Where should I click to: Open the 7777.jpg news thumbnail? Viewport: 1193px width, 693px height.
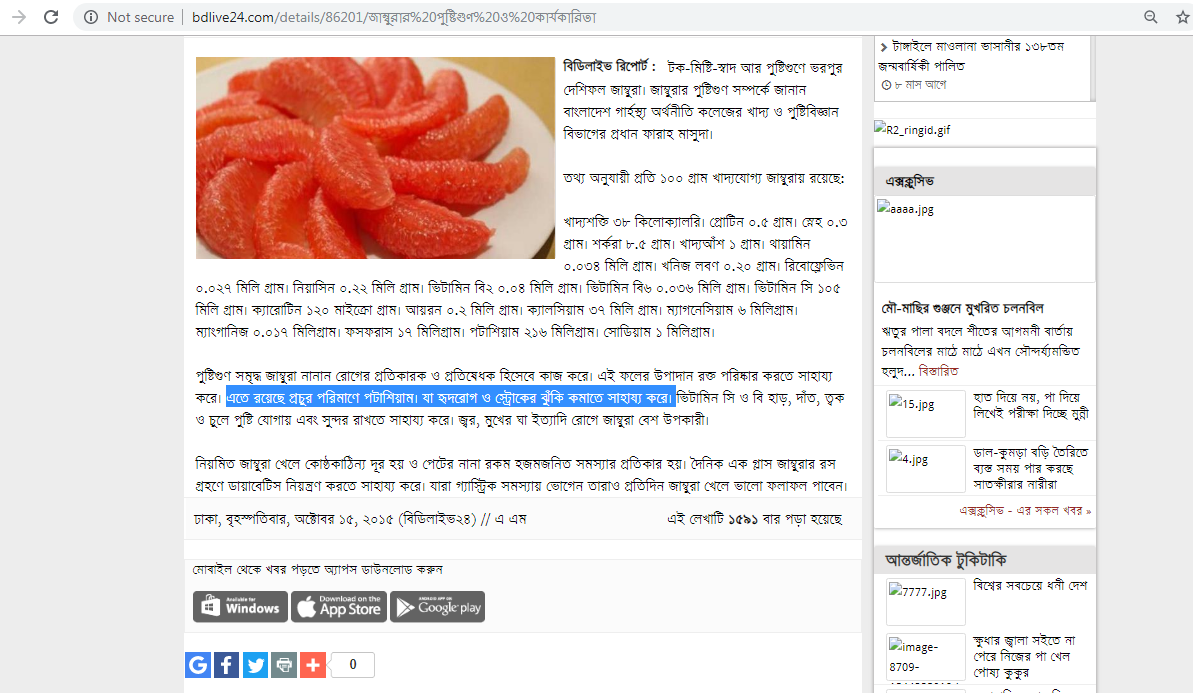(925, 601)
